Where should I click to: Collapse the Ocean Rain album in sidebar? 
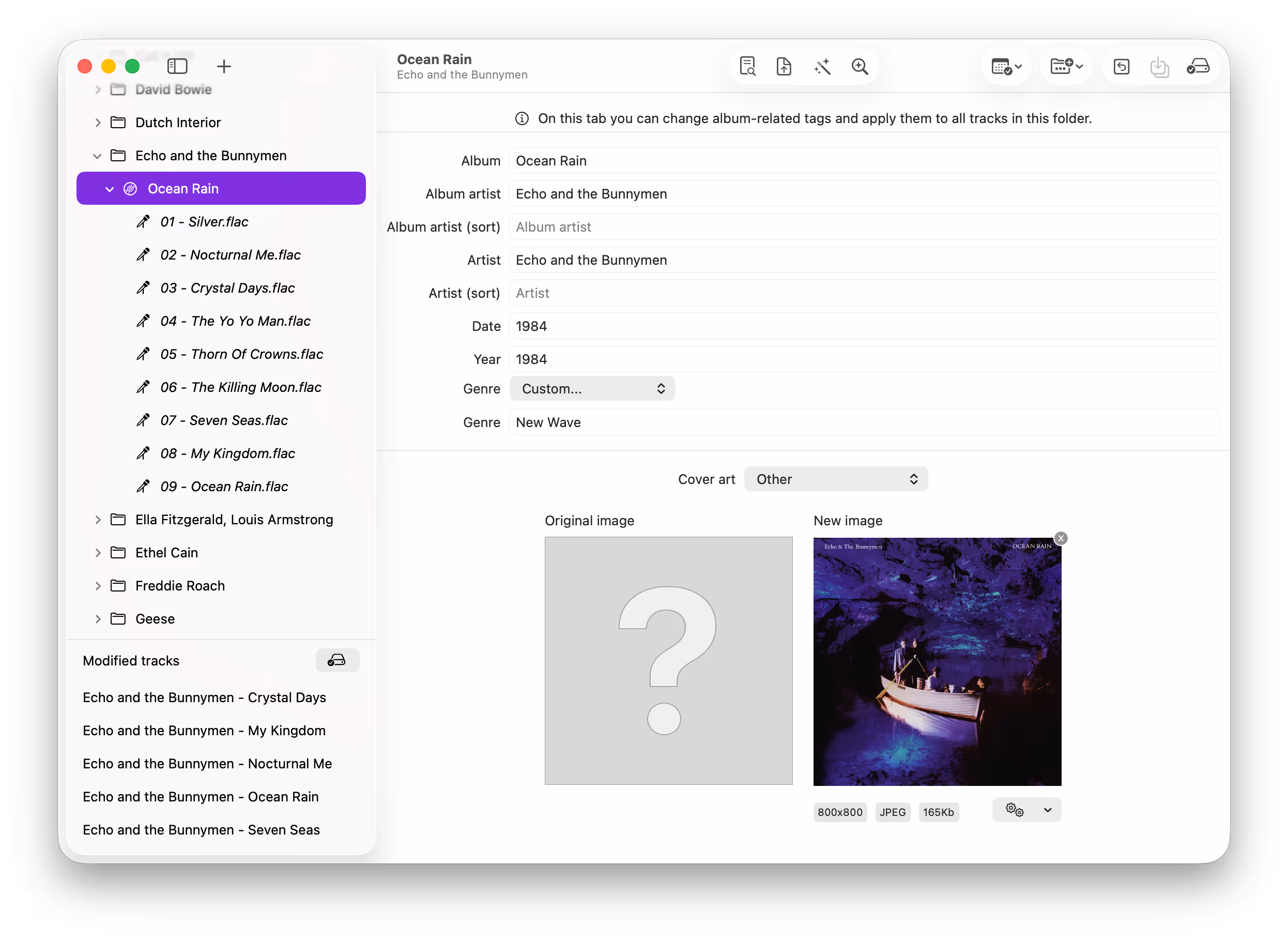click(x=109, y=188)
